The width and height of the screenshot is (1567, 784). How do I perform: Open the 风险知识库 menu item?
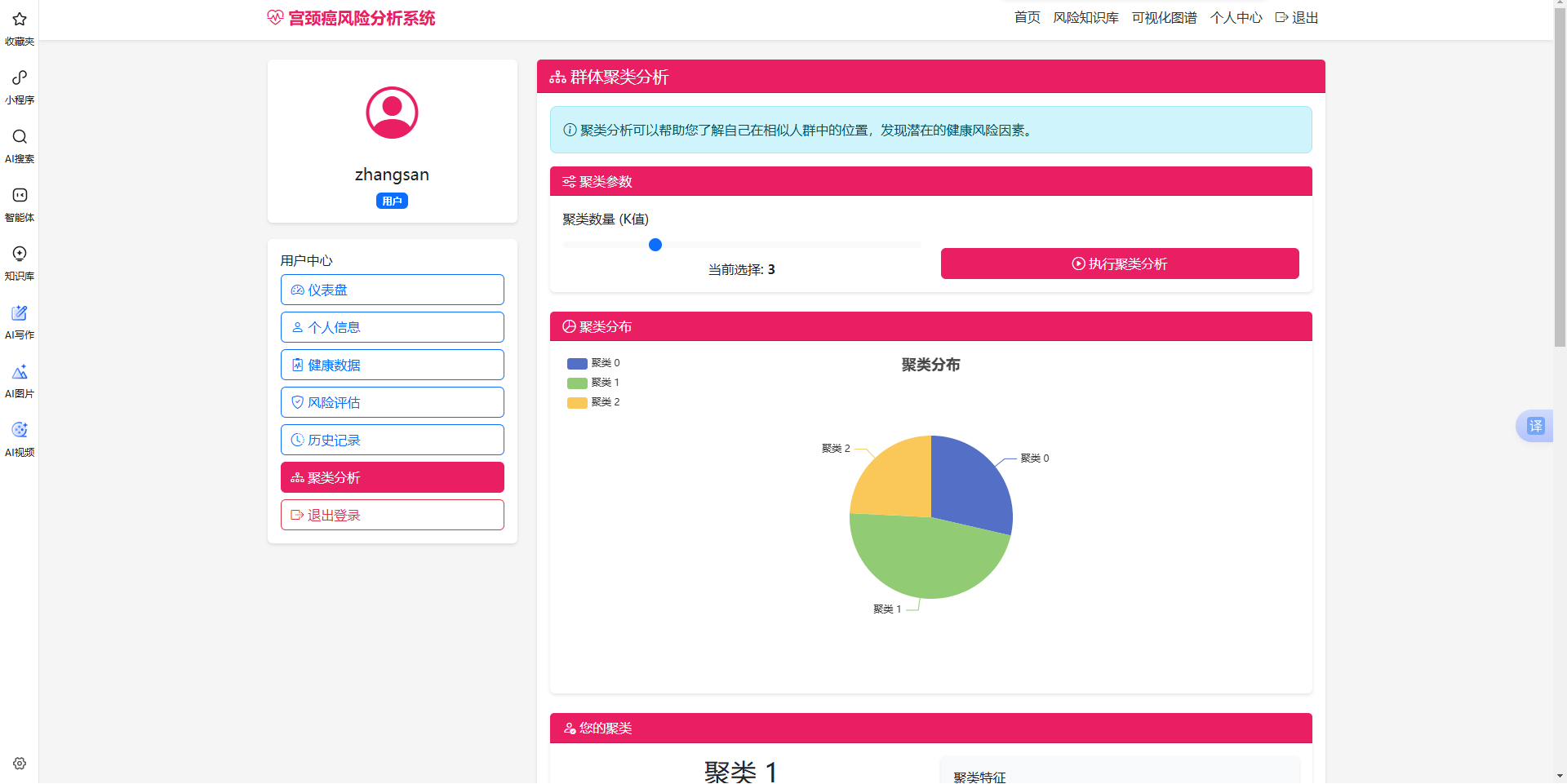click(1085, 17)
